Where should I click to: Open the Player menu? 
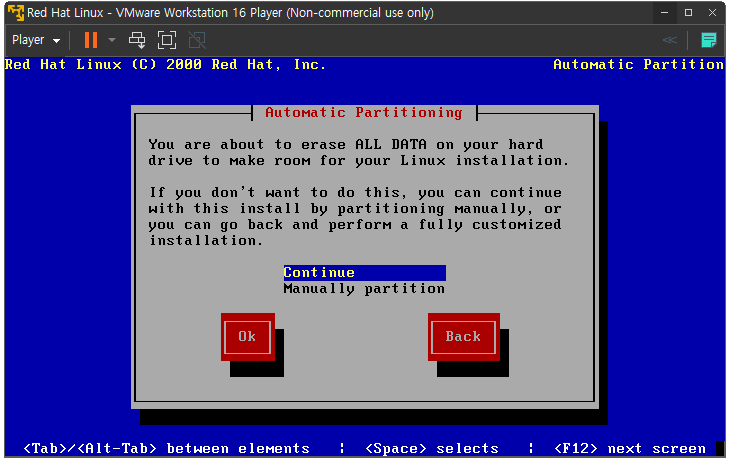click(x=36, y=40)
